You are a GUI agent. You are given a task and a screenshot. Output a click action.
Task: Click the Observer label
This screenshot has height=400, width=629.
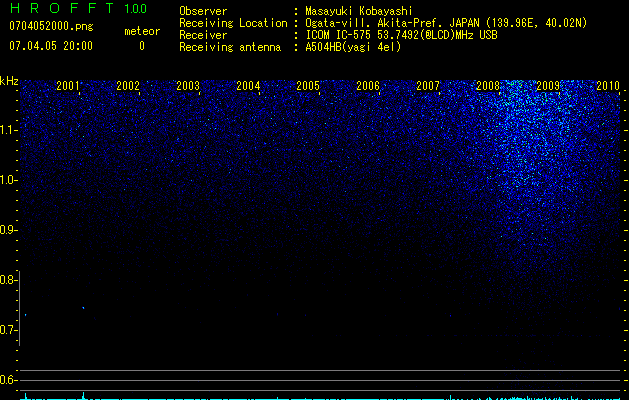point(203,11)
